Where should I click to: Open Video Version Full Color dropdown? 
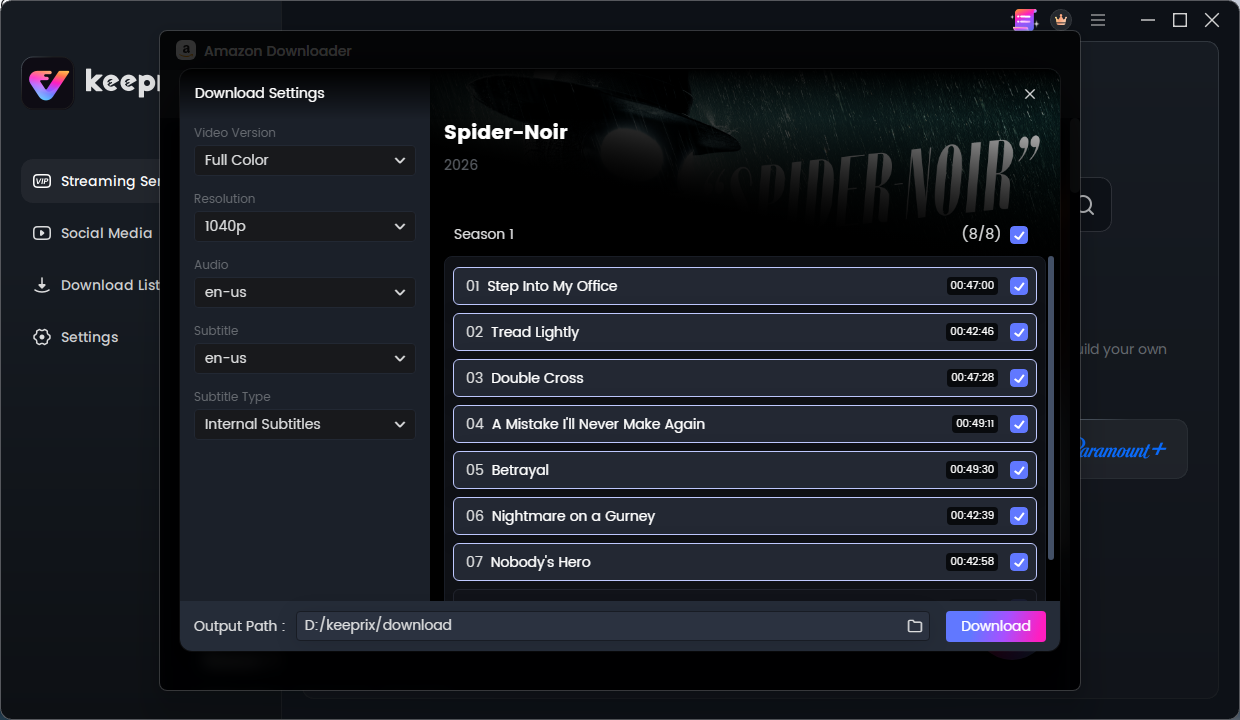pos(304,160)
